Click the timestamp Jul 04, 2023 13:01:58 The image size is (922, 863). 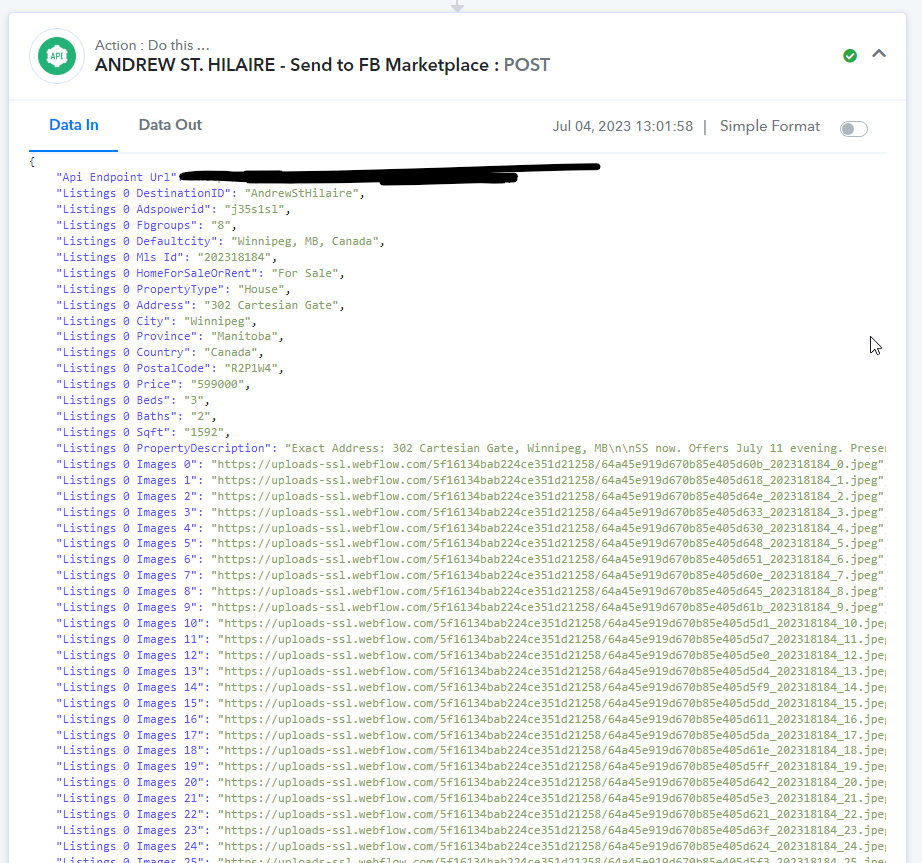(623, 126)
